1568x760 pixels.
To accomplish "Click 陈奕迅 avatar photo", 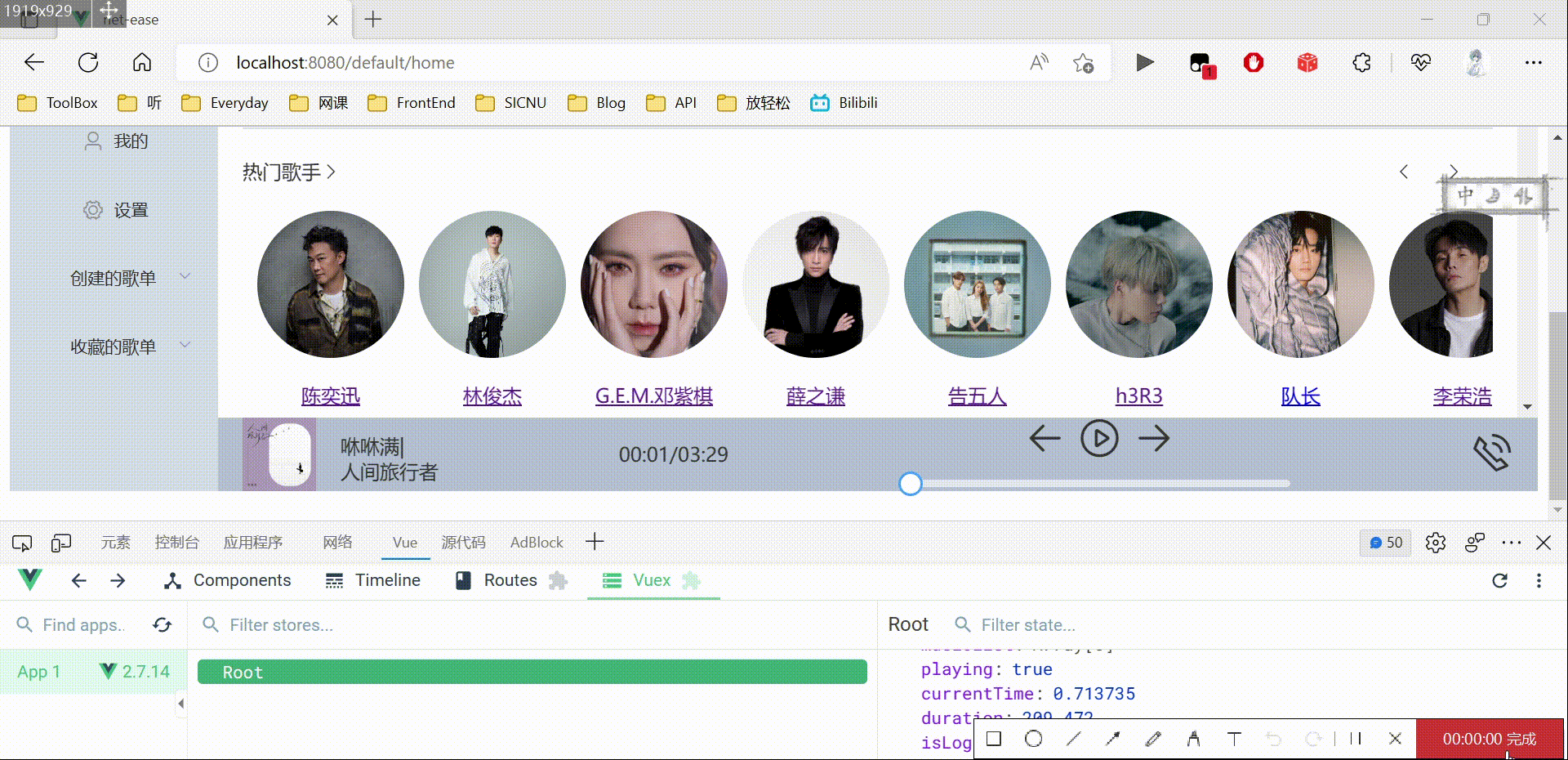I will (331, 284).
